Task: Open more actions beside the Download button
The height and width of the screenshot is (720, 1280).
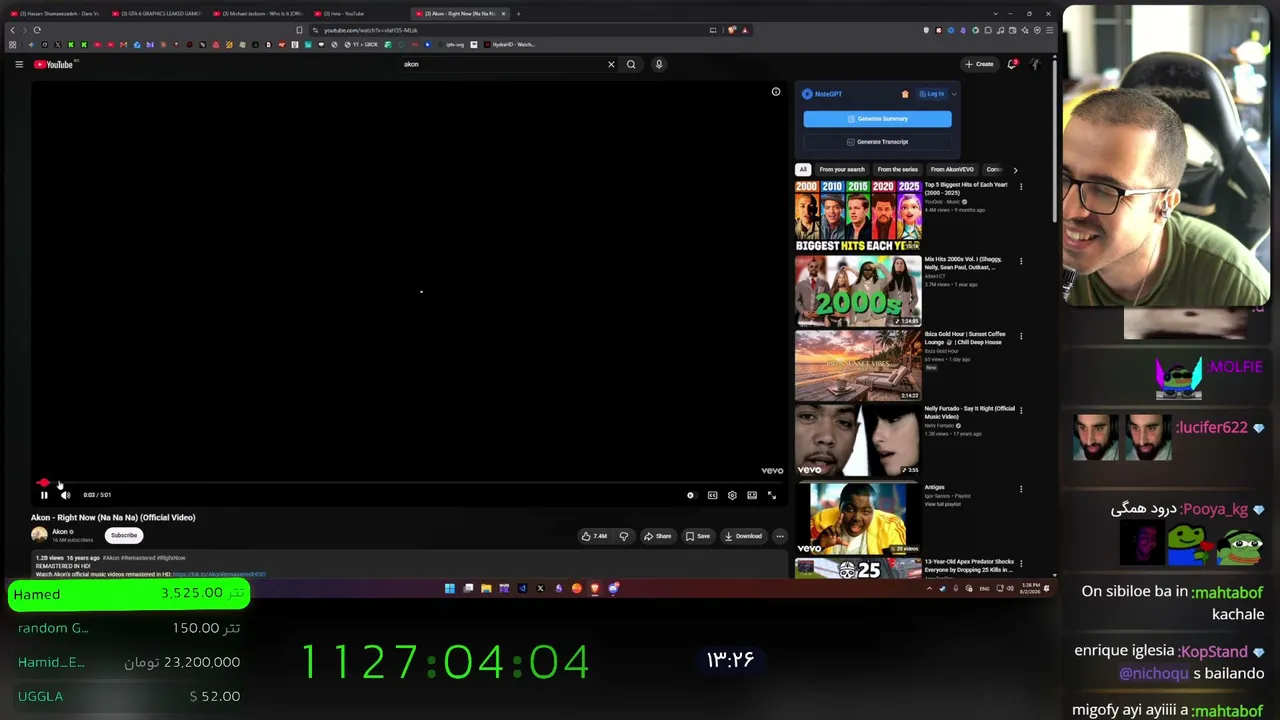Action: click(780, 536)
